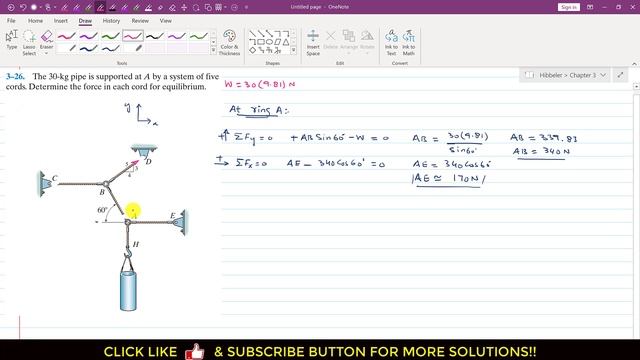Expand the shapes gallery More arrow

click(x=293, y=51)
